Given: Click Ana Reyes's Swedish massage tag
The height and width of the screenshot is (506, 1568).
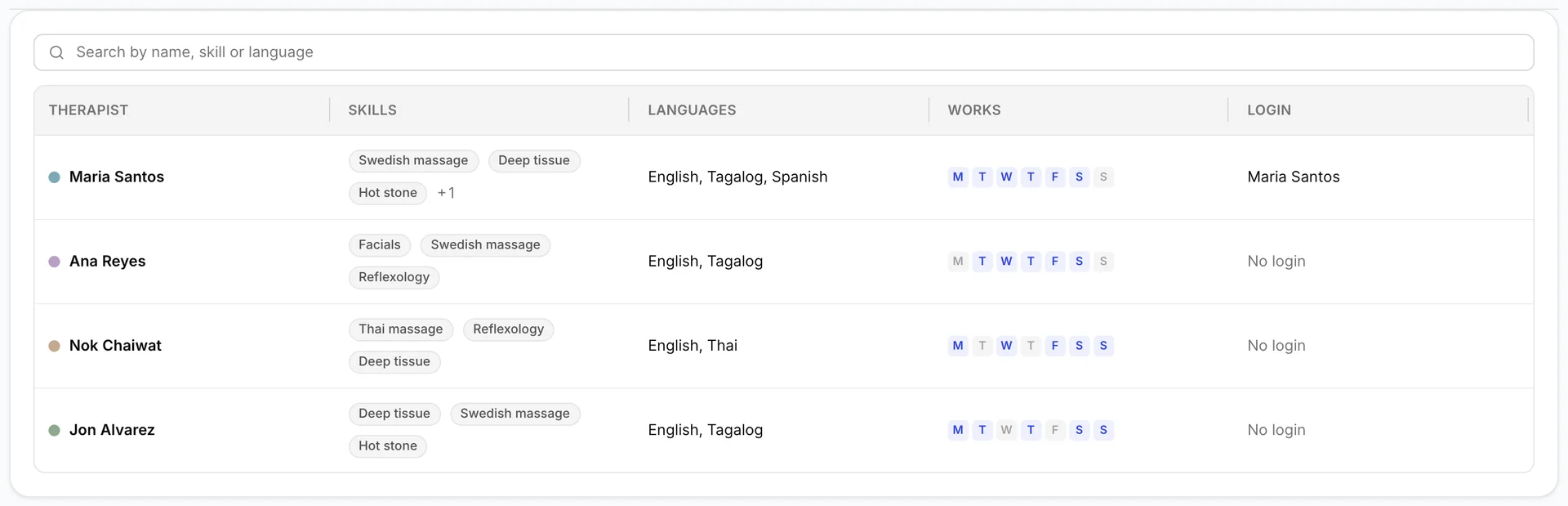Looking at the screenshot, I should (485, 245).
